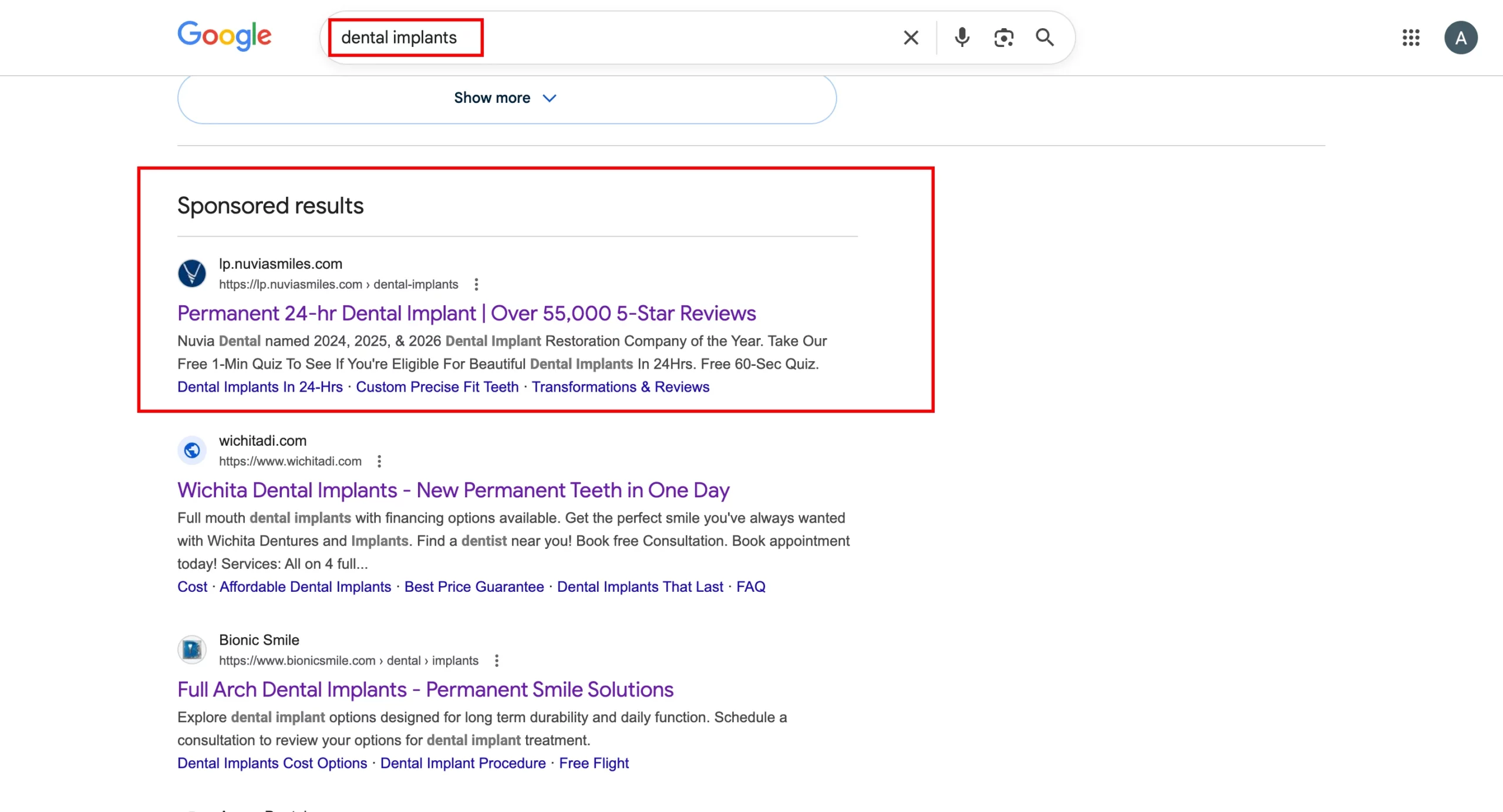Click the 'Sponsored results' heading
The width and height of the screenshot is (1503, 812).
pyautogui.click(x=270, y=205)
